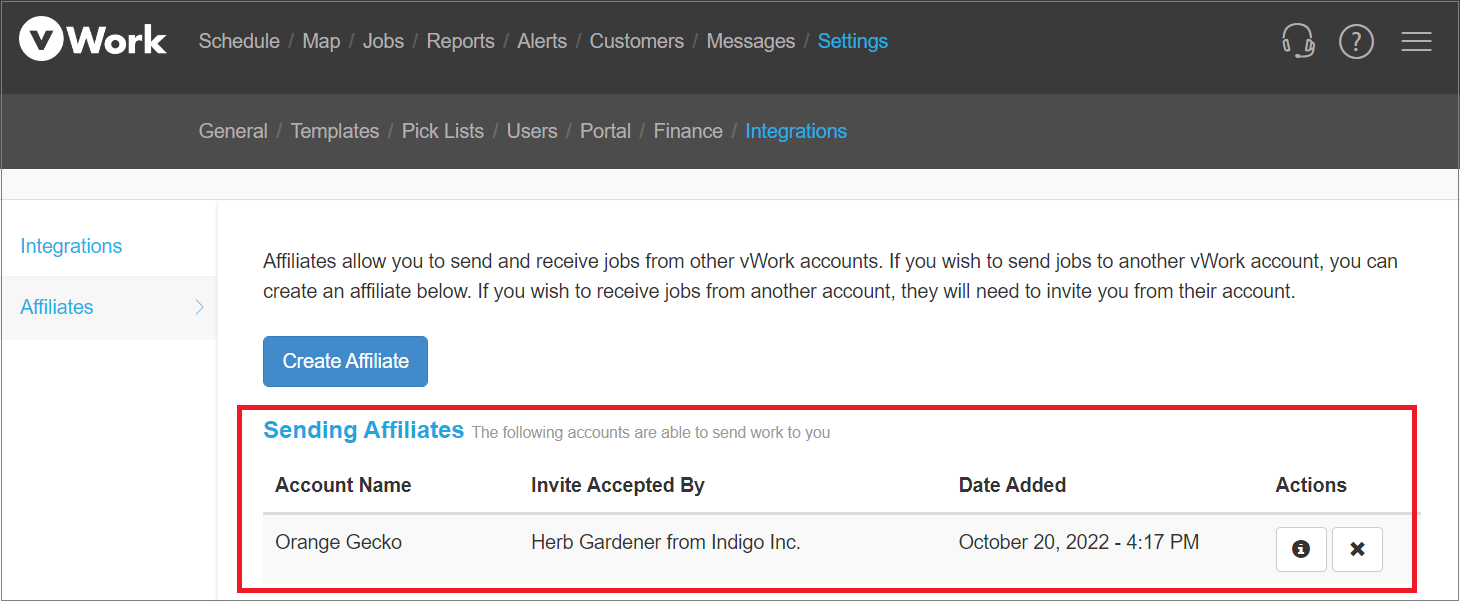Click the October 20, 2022 date cell
Screen dimensions: 1460x602
1079,542
